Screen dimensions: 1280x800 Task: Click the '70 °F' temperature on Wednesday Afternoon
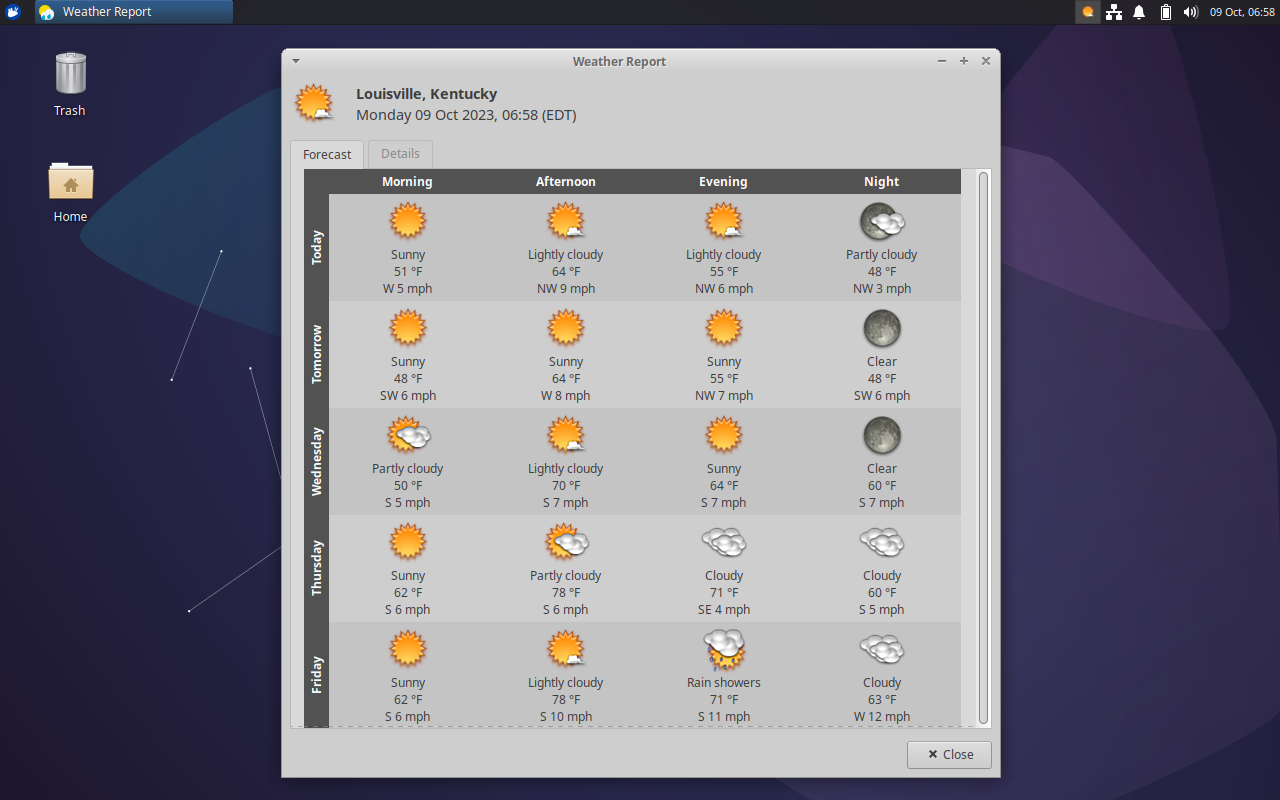point(566,486)
